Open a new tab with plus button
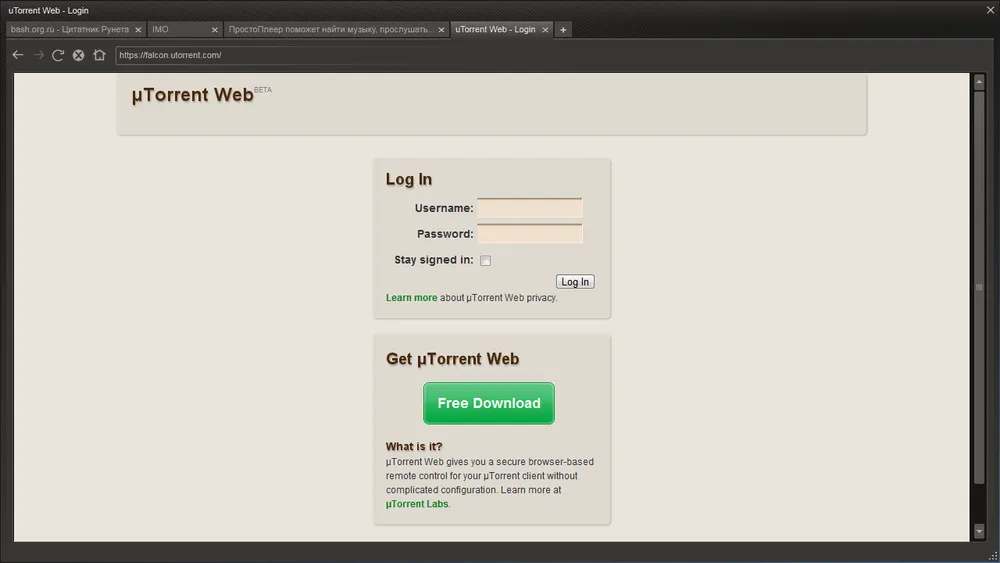1000x563 pixels. [563, 30]
